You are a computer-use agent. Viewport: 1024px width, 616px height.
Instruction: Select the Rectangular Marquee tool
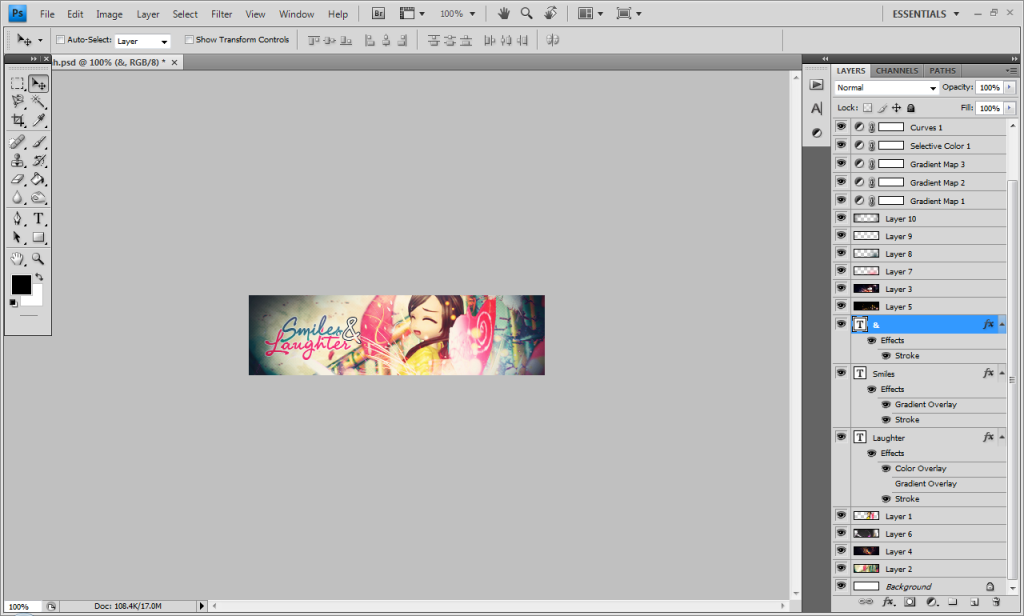[x=18, y=84]
